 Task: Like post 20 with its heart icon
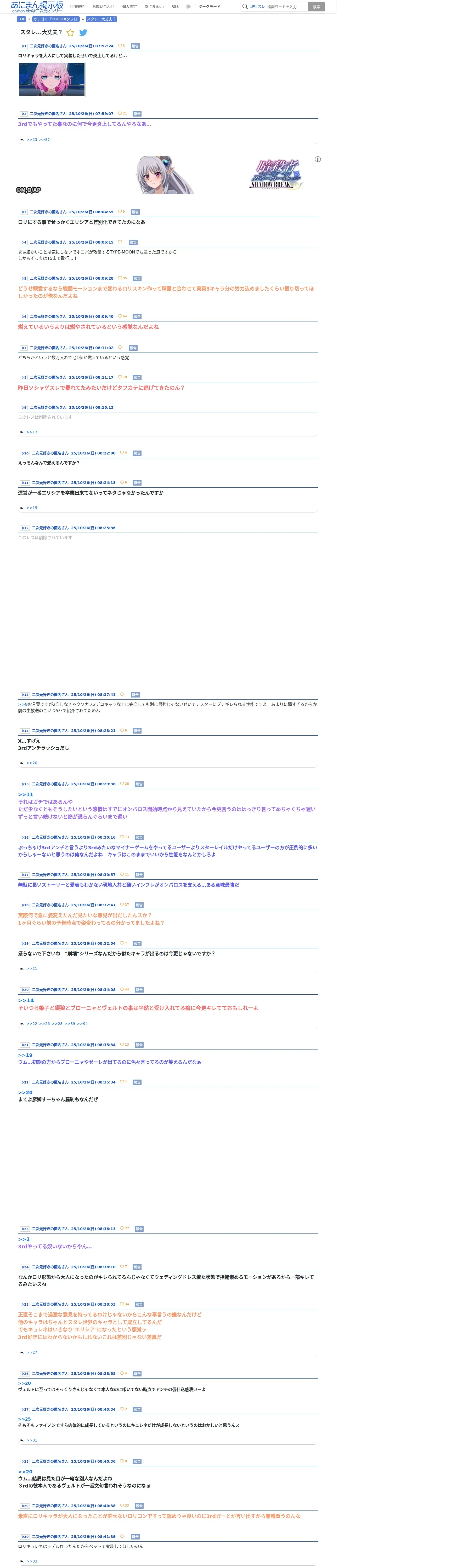pyautogui.click(x=122, y=990)
